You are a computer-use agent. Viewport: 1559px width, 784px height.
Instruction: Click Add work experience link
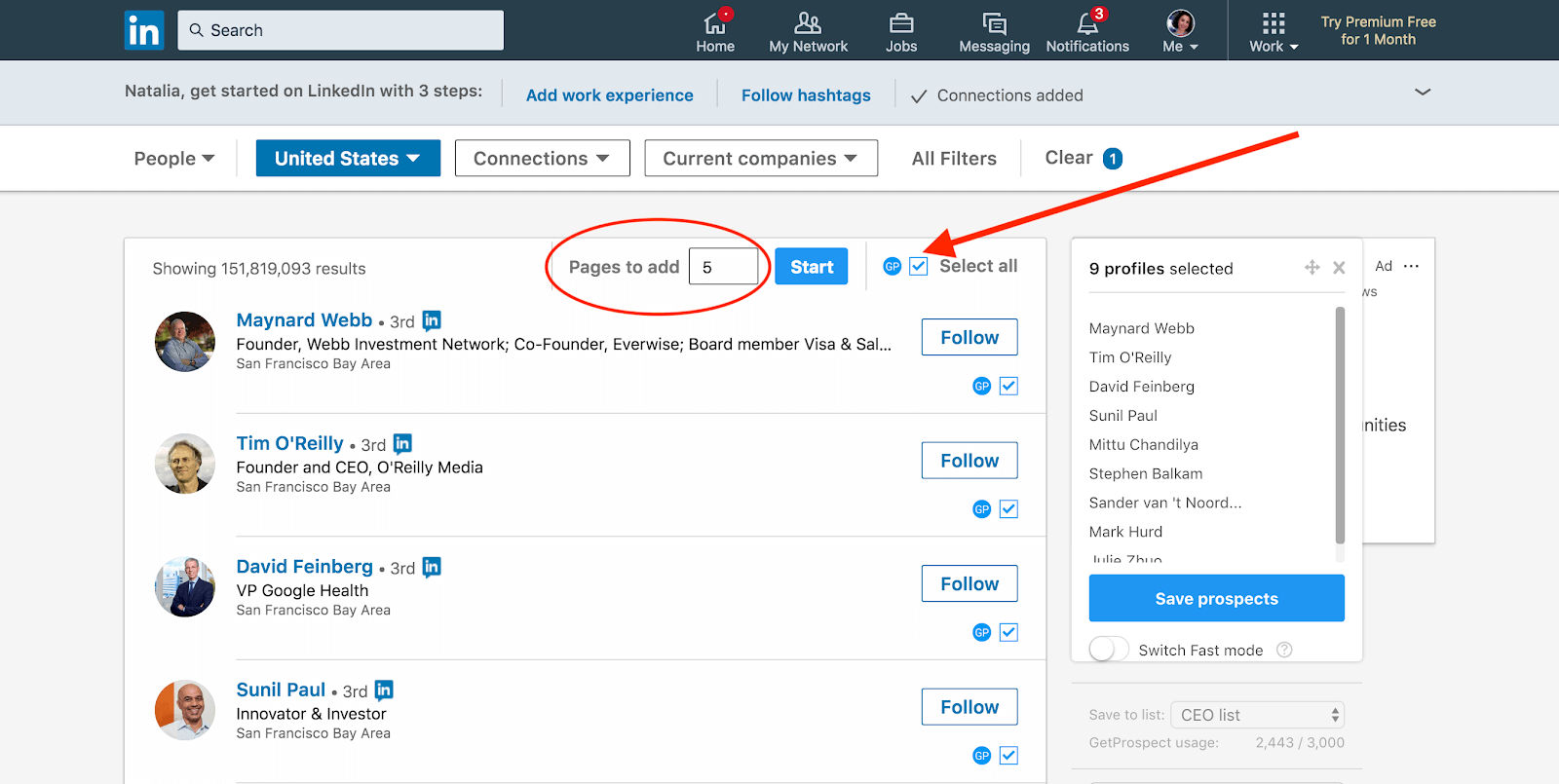[x=610, y=94]
